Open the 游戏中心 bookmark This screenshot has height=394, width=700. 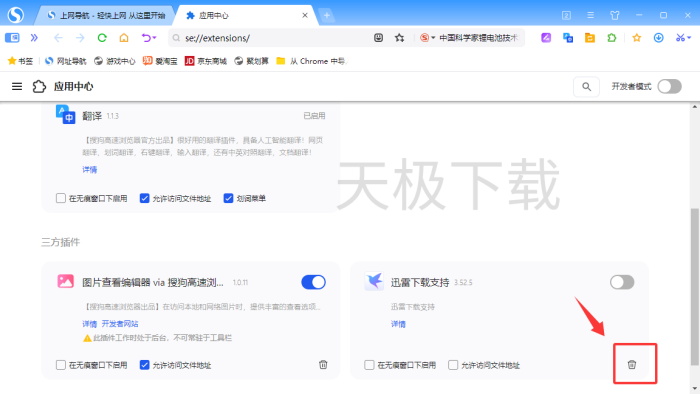115,61
